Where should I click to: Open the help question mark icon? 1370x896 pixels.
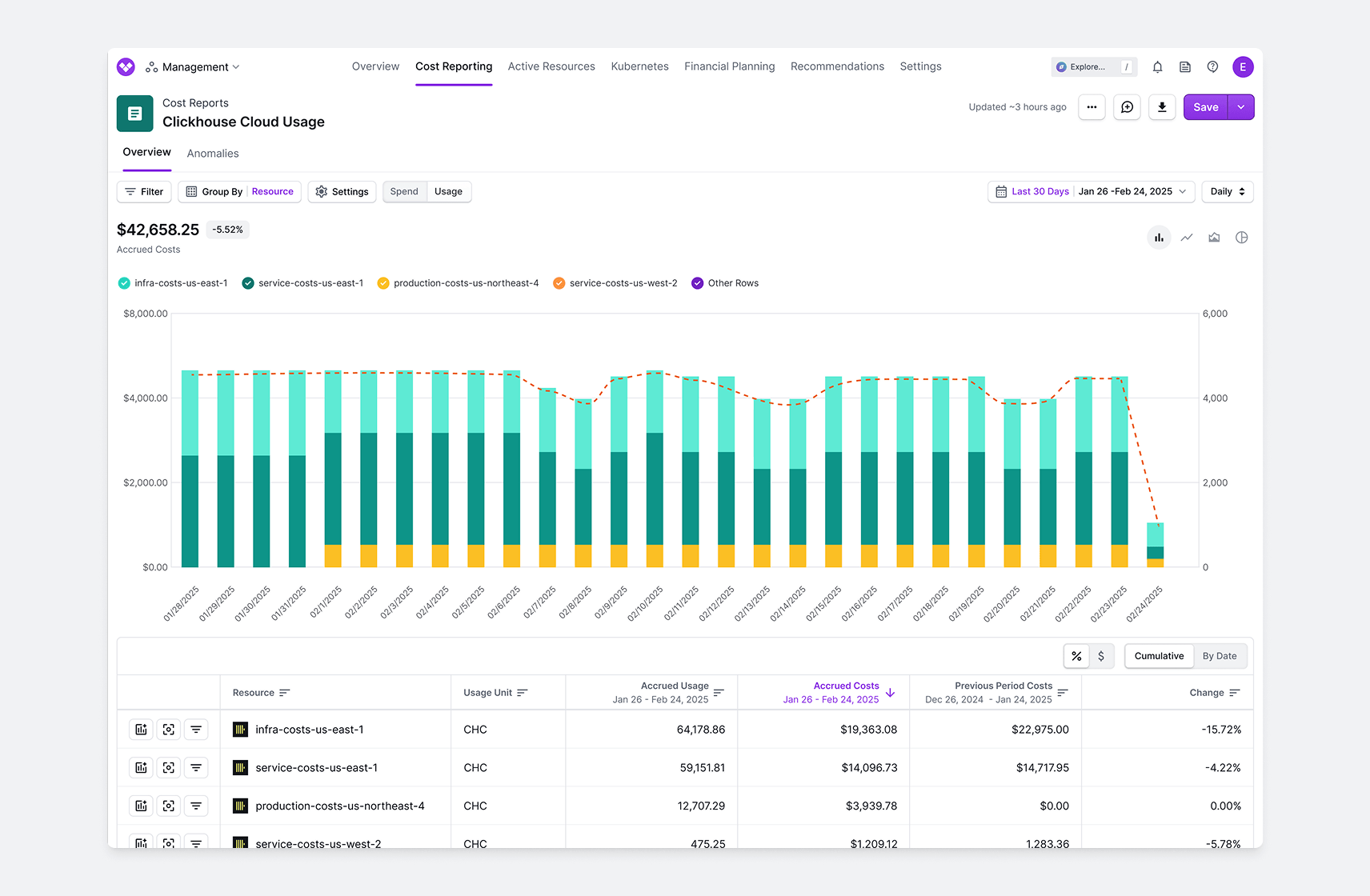[1212, 67]
